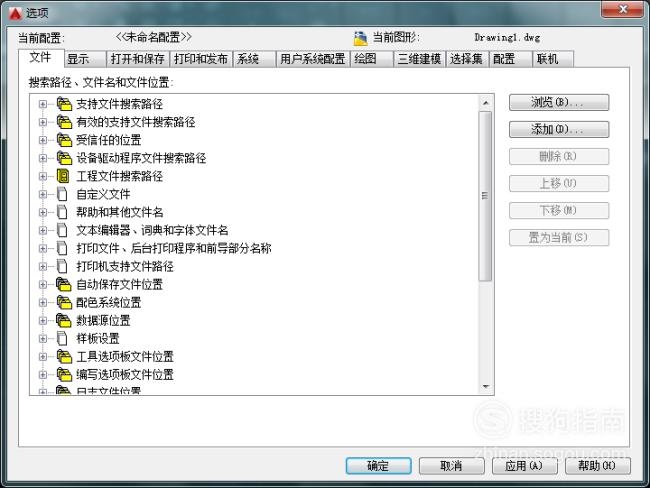
Task: Click document icon next to 样板设置
Action: 62,338
